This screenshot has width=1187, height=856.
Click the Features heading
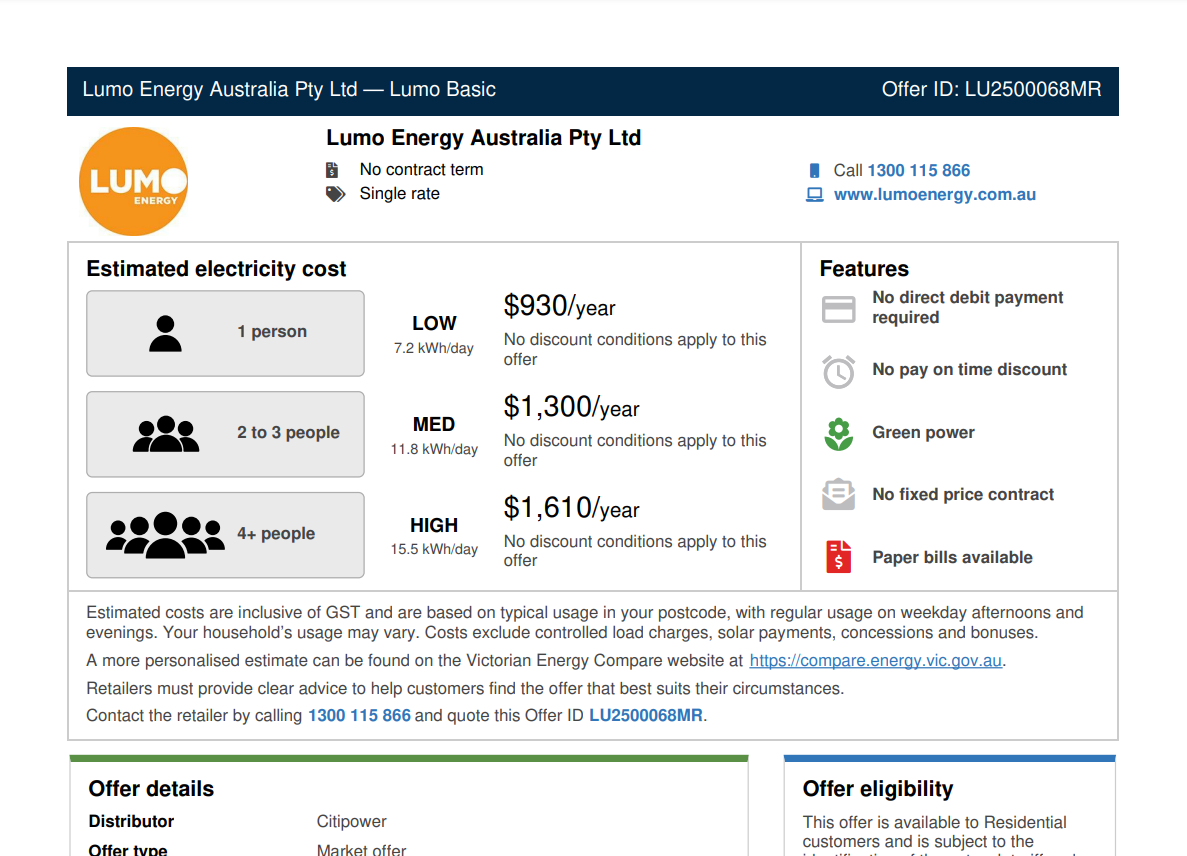[864, 269]
